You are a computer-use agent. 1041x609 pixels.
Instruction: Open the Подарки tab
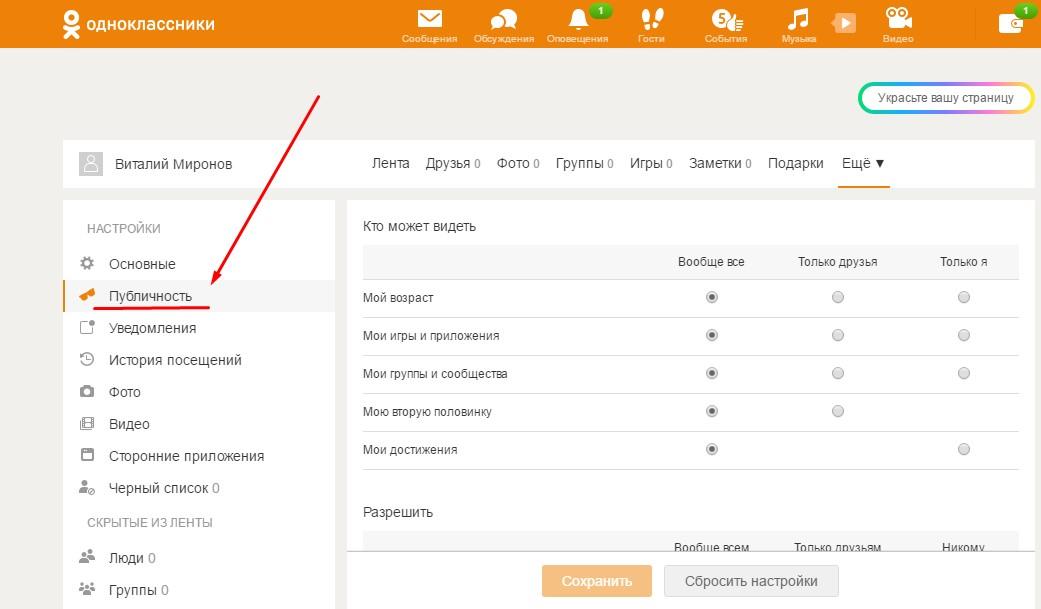(x=795, y=163)
